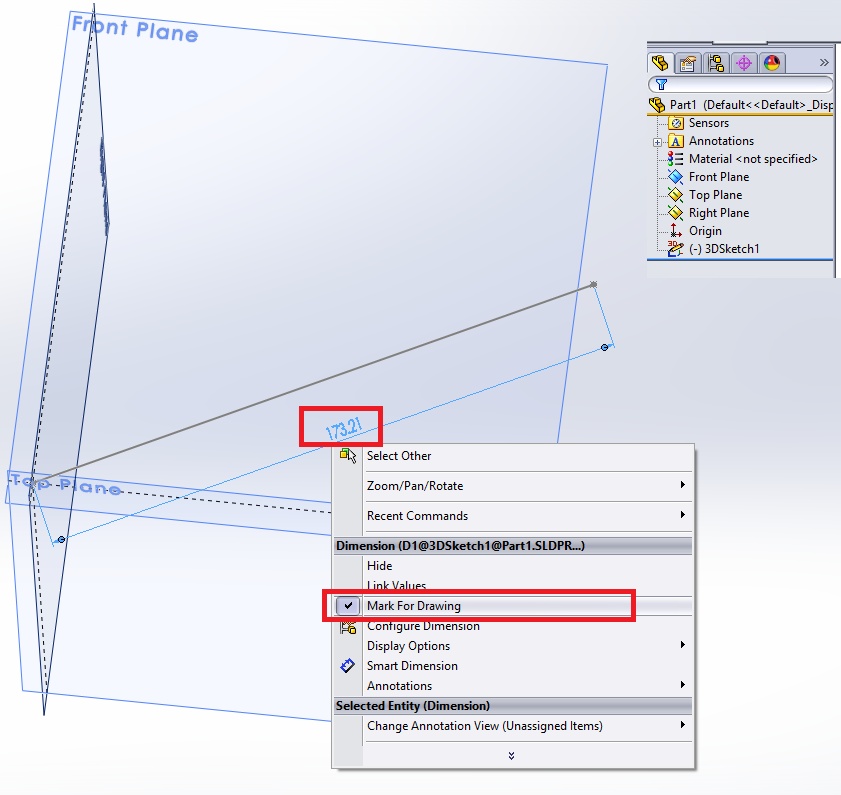Viewport: 841px width, 795px height.
Task: Select the Sensors folder
Action: pyautogui.click(x=709, y=123)
